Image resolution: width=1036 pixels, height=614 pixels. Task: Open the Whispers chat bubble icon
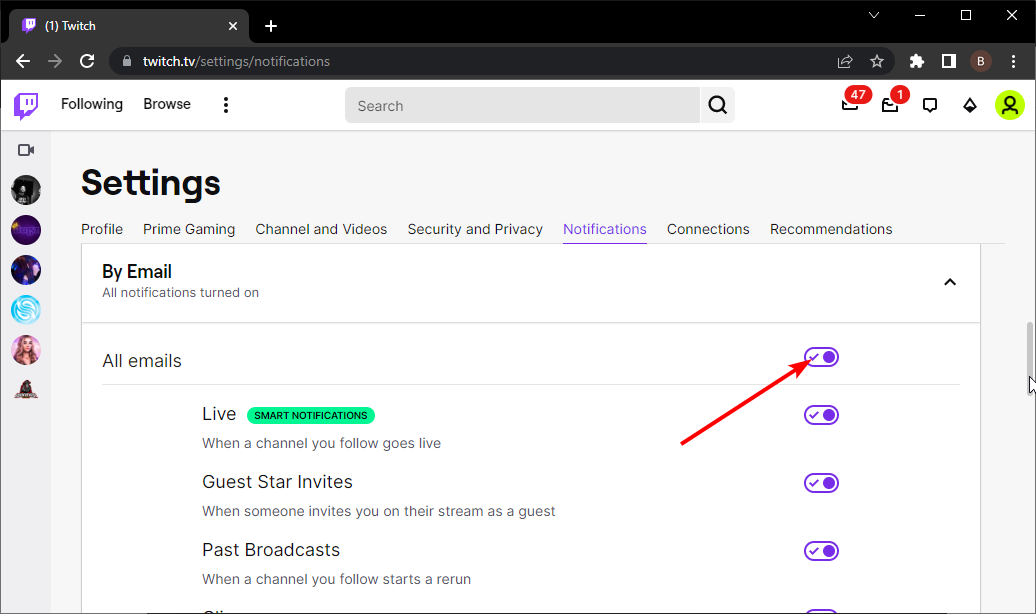pyautogui.click(x=930, y=105)
